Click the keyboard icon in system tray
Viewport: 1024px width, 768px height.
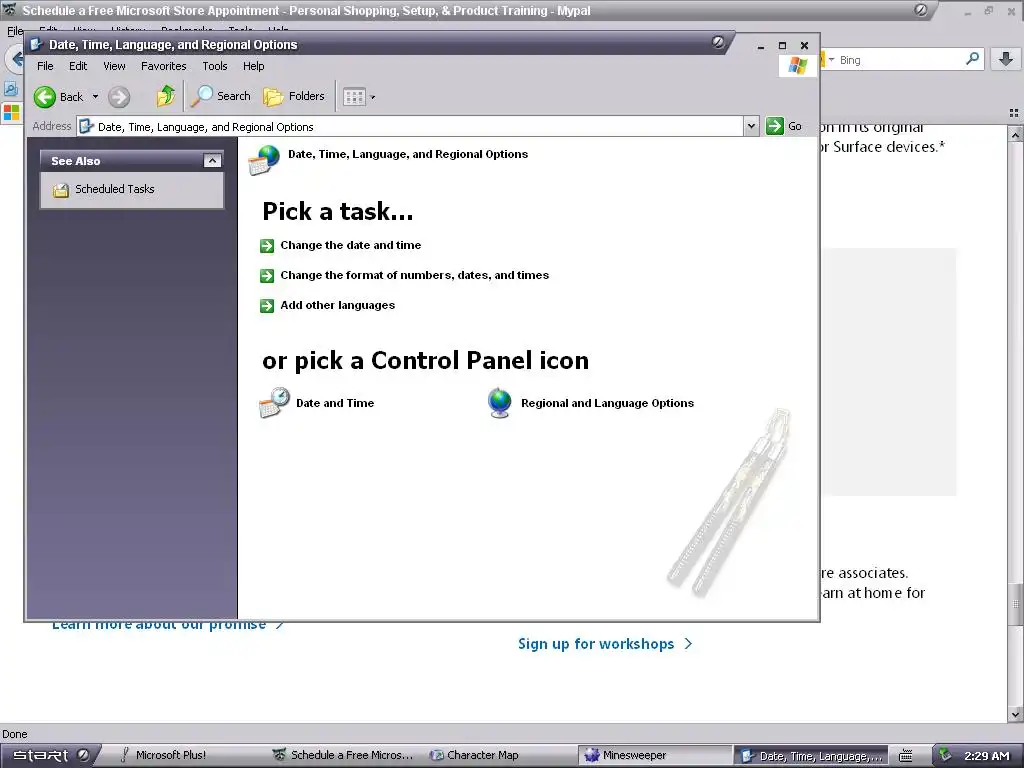coord(905,756)
